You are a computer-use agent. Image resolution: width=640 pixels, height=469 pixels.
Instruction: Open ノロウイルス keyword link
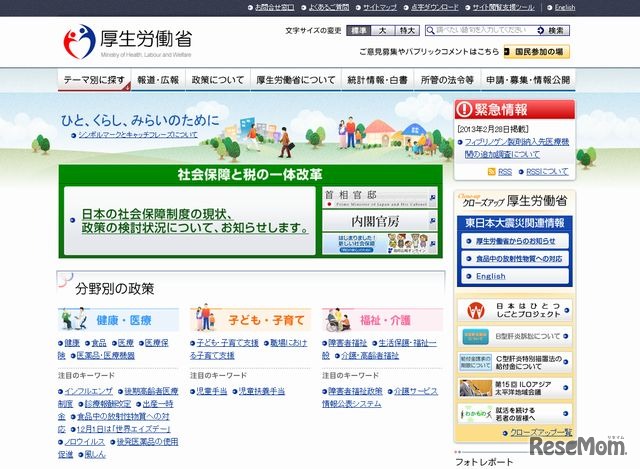(x=84, y=442)
